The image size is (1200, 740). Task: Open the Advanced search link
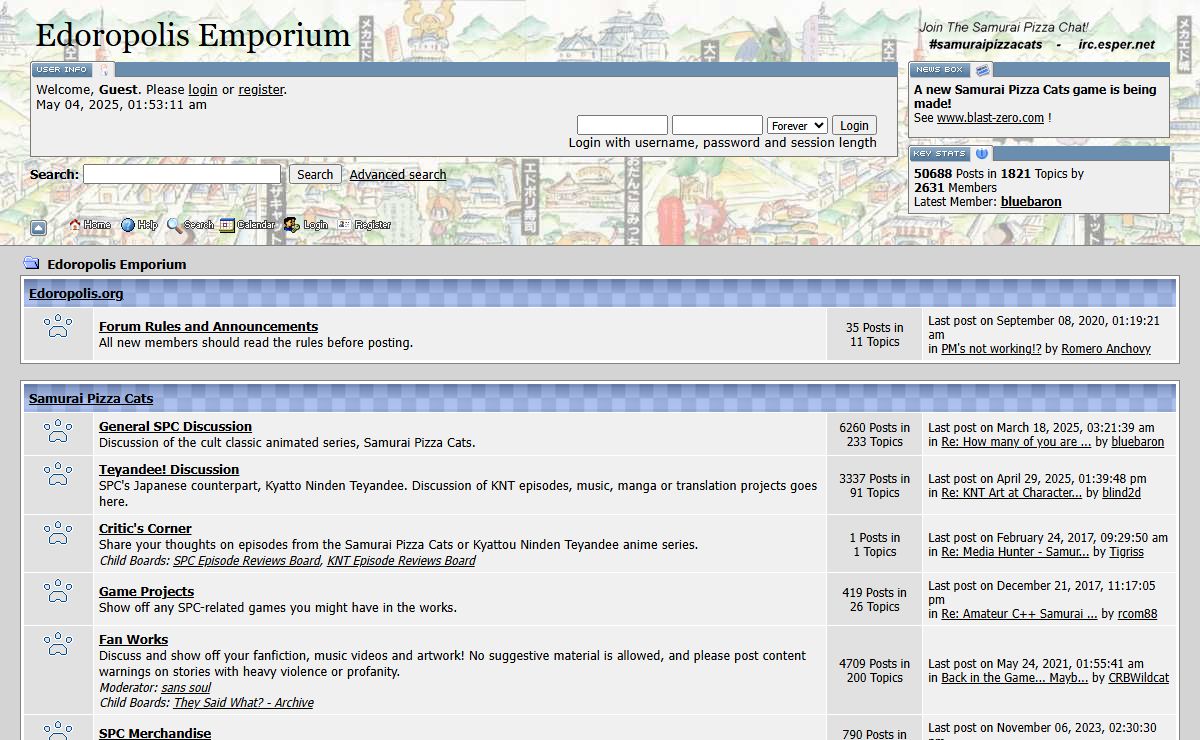398,175
